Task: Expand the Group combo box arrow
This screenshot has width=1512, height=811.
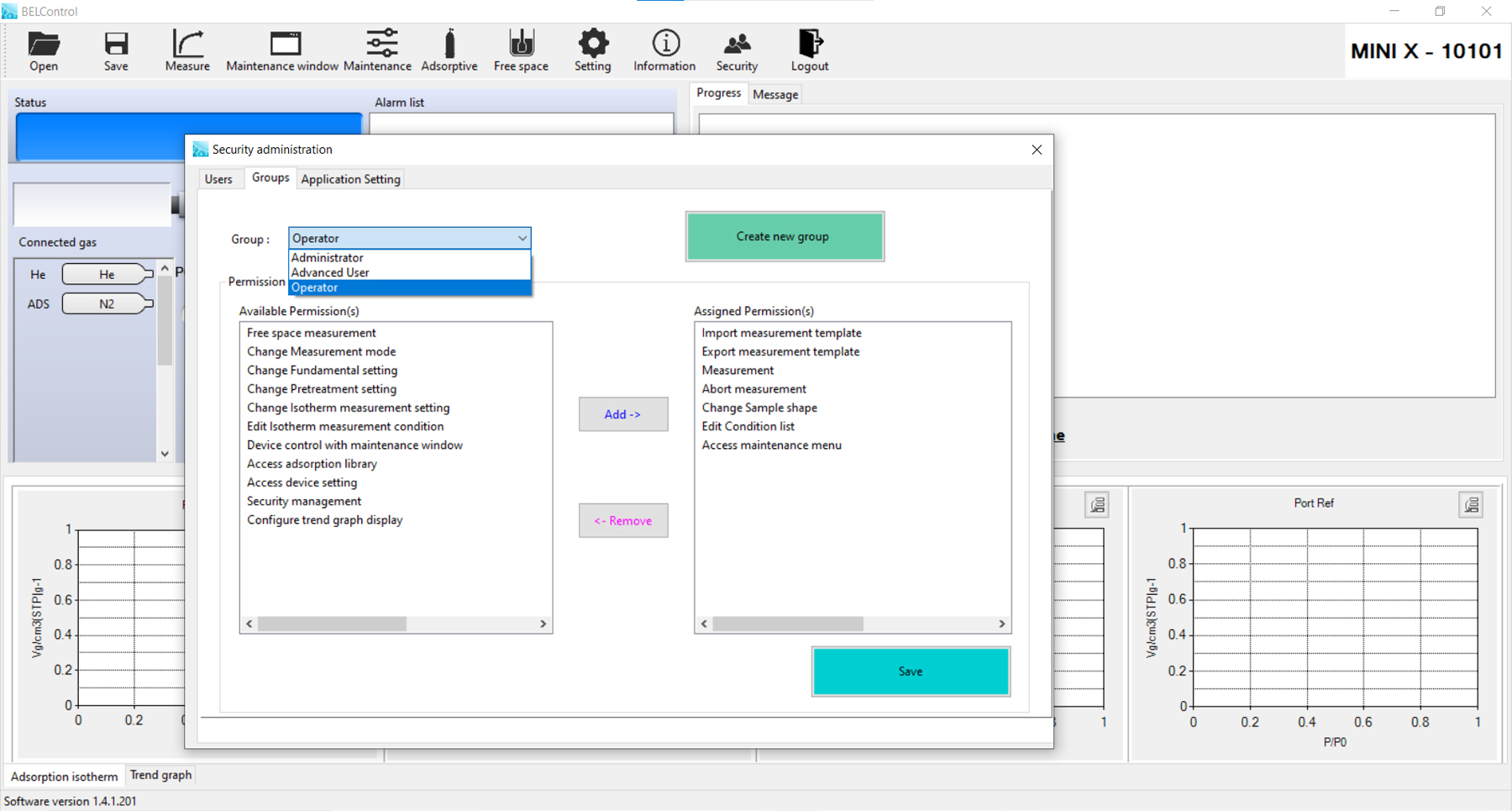Action: [522, 239]
